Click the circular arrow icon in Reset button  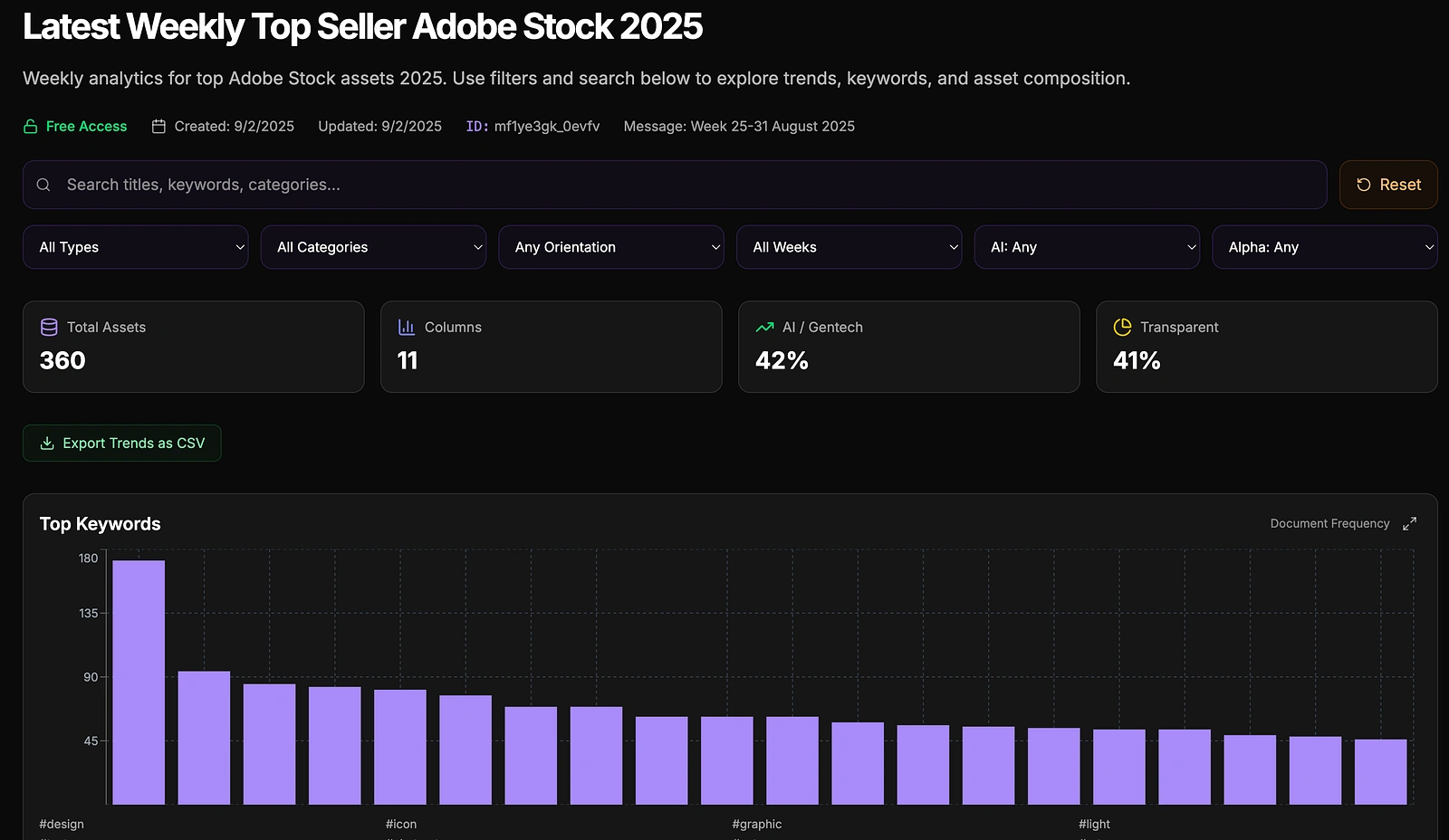[x=1363, y=185]
